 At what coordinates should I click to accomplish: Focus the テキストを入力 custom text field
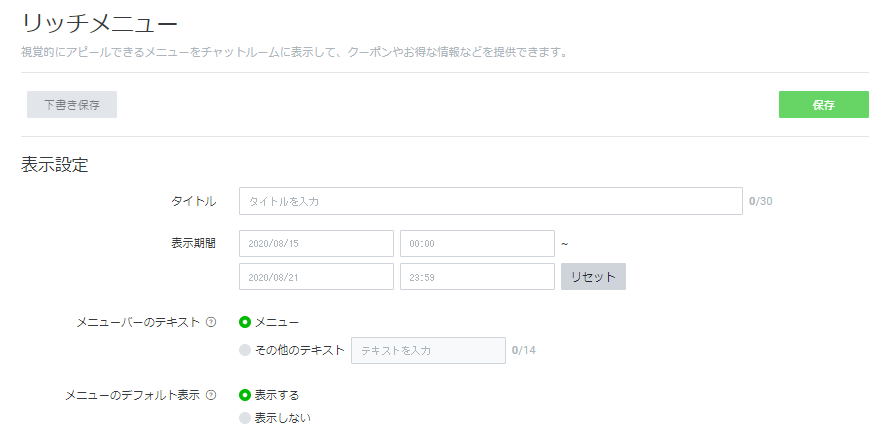click(x=428, y=350)
